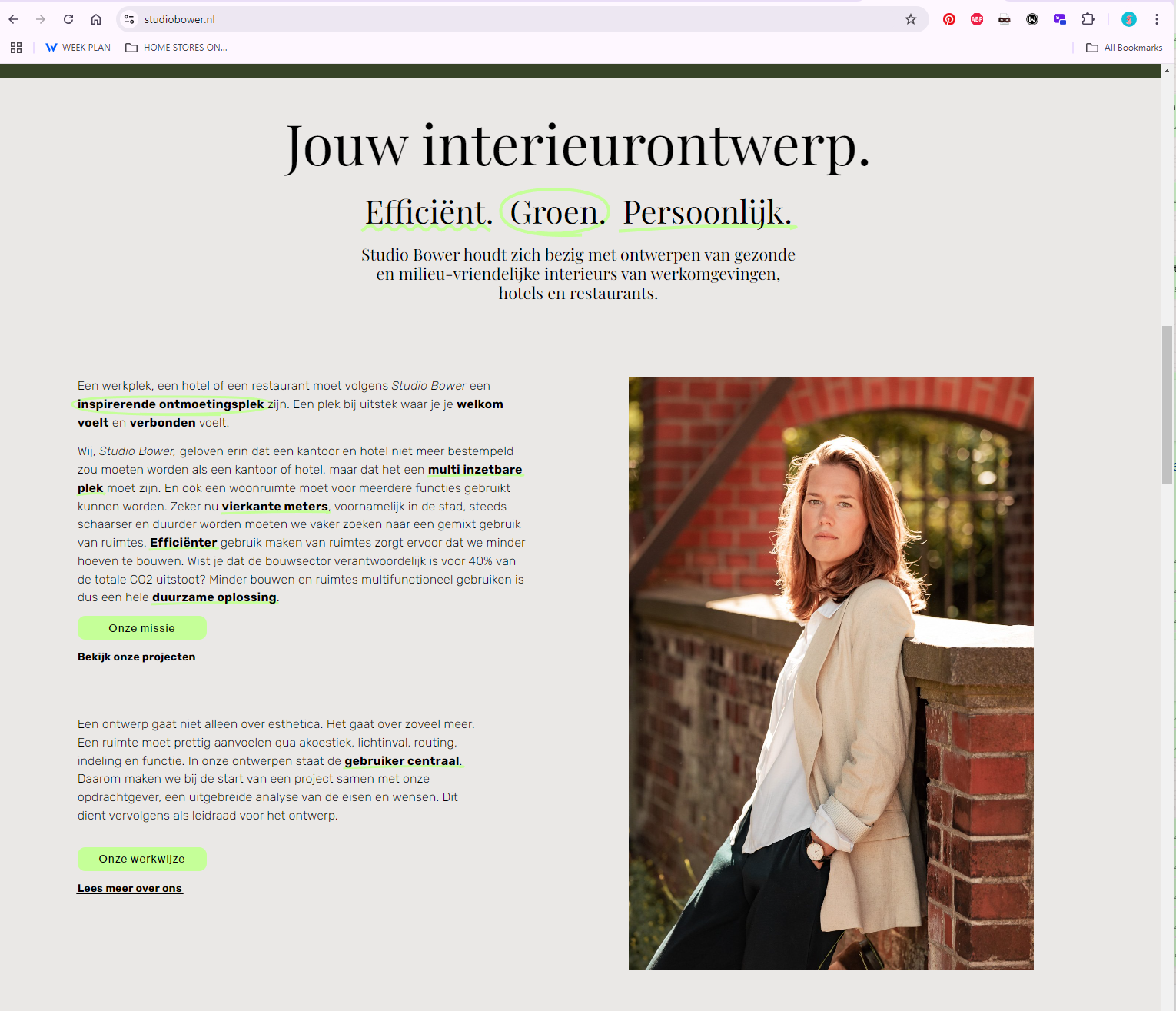The image size is (1176, 1011).
Task: Open the apps grid shortcut
Action: (x=16, y=48)
